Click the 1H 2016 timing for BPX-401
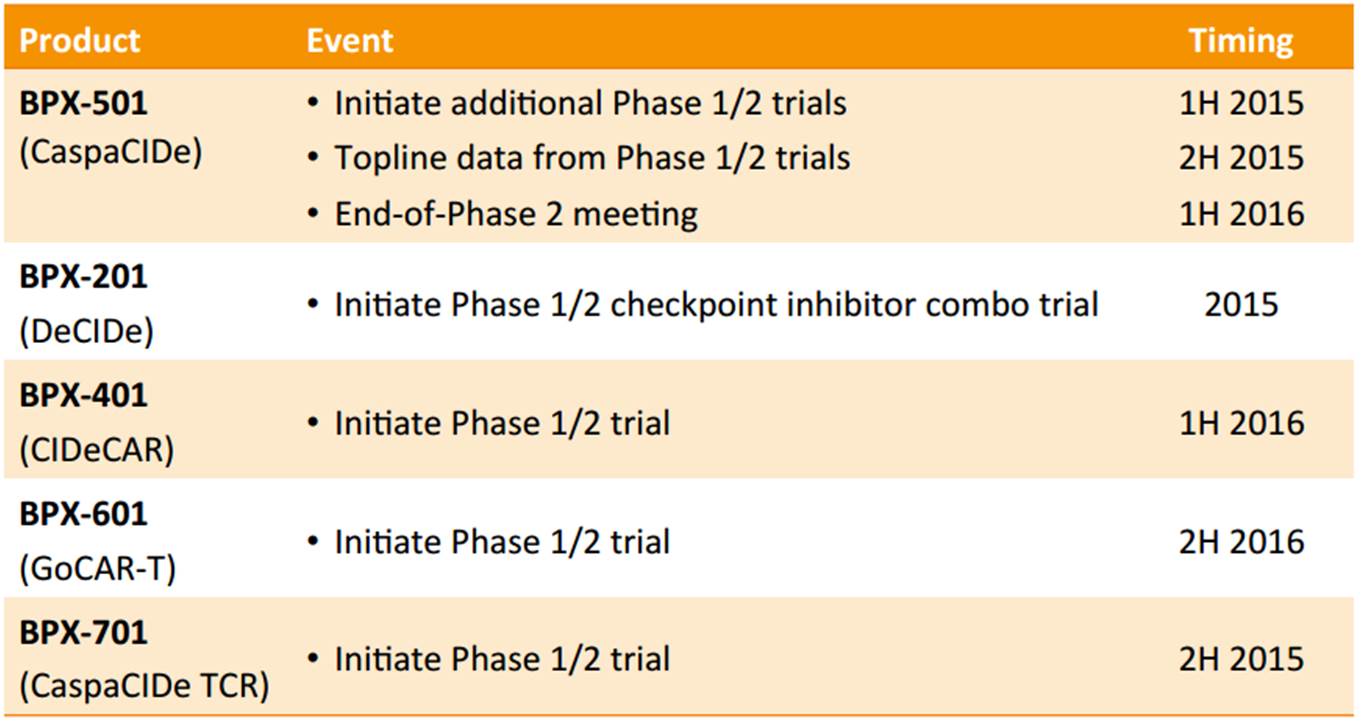 click(1241, 423)
